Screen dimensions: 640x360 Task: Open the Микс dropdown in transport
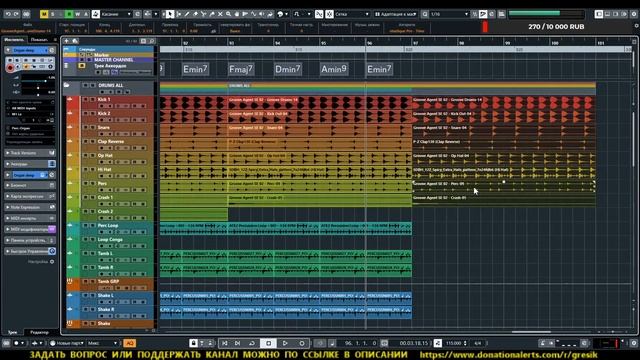click(102, 343)
